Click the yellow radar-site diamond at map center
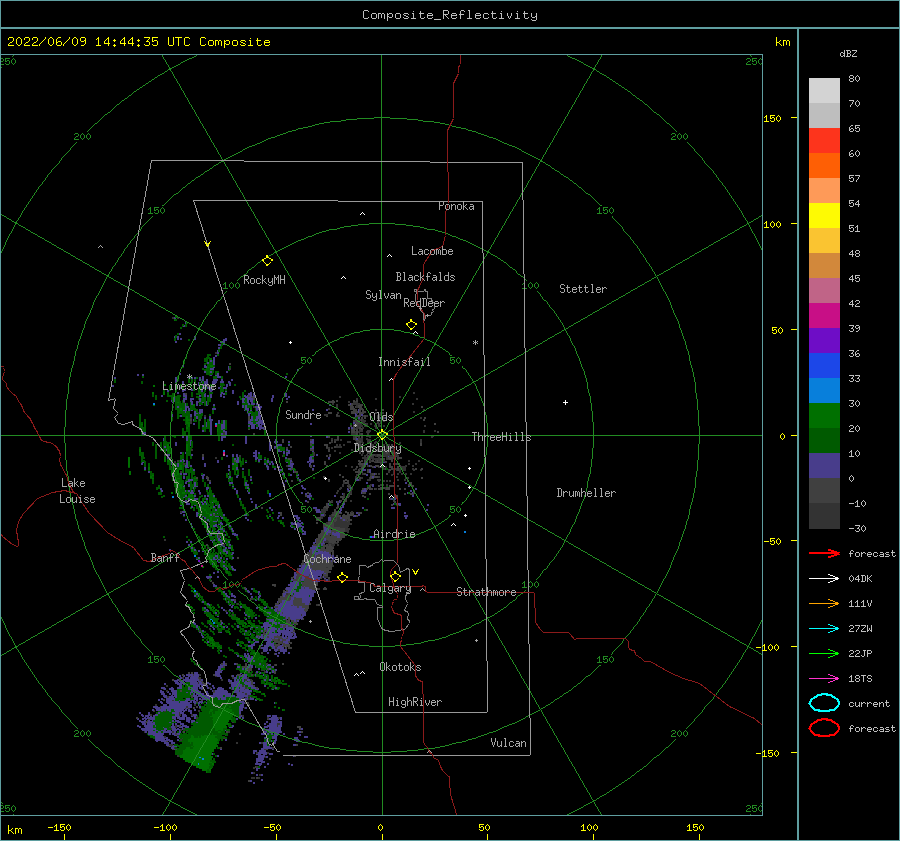Screen dimensions: 900x841 click(x=382, y=435)
